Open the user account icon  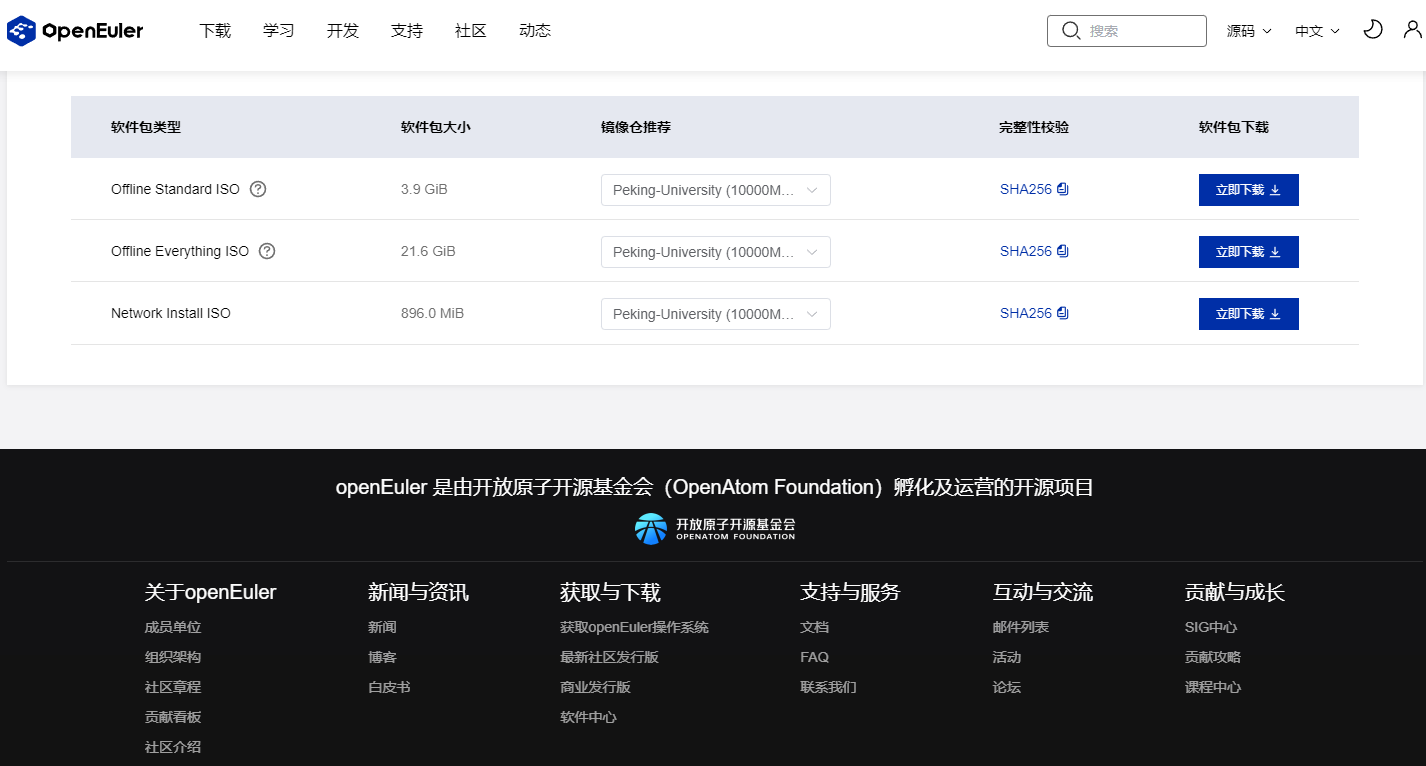click(1412, 30)
